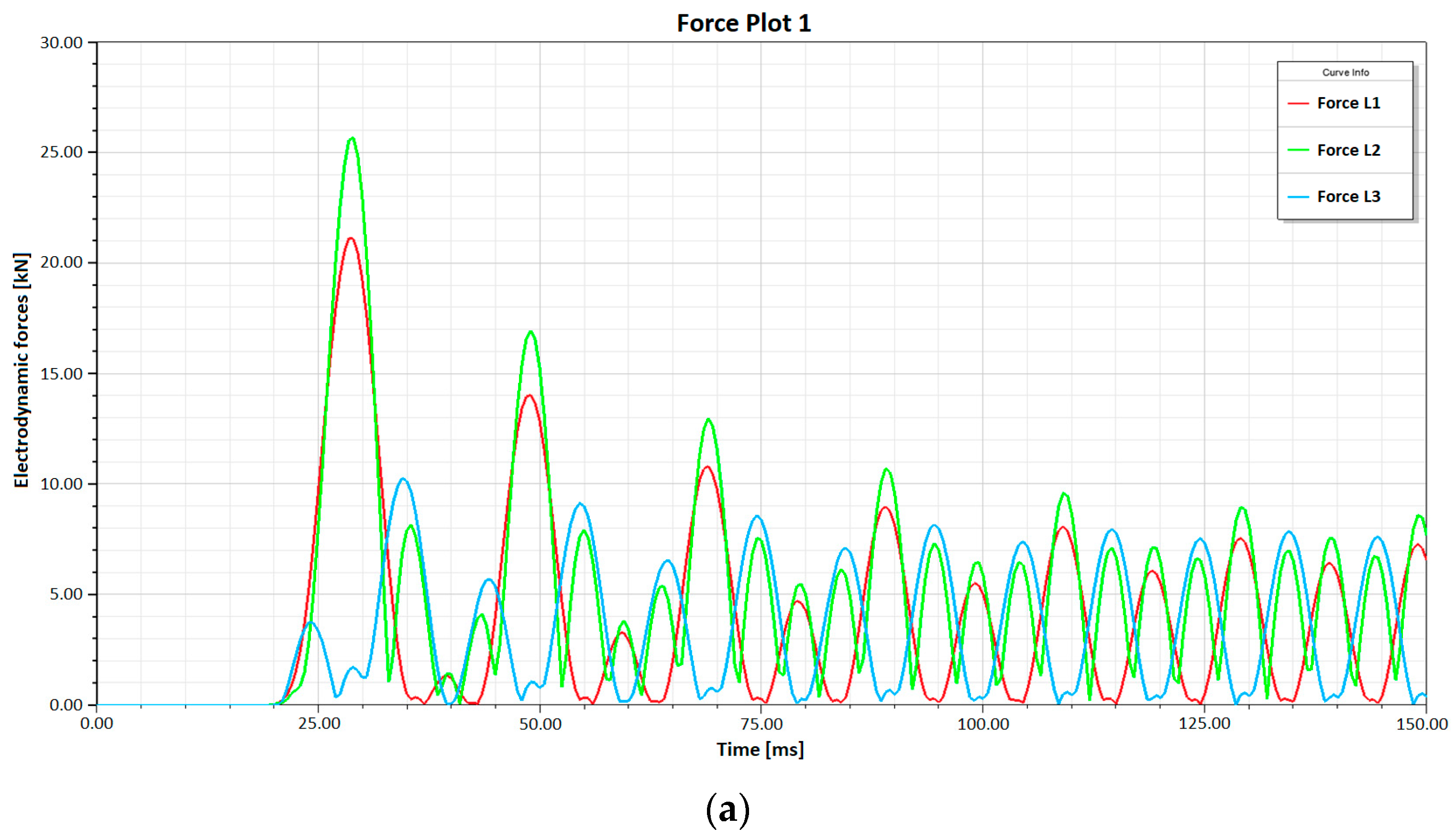Click the Force Plot 1 chart title
This screenshot has width=1456, height=838.
743,23
